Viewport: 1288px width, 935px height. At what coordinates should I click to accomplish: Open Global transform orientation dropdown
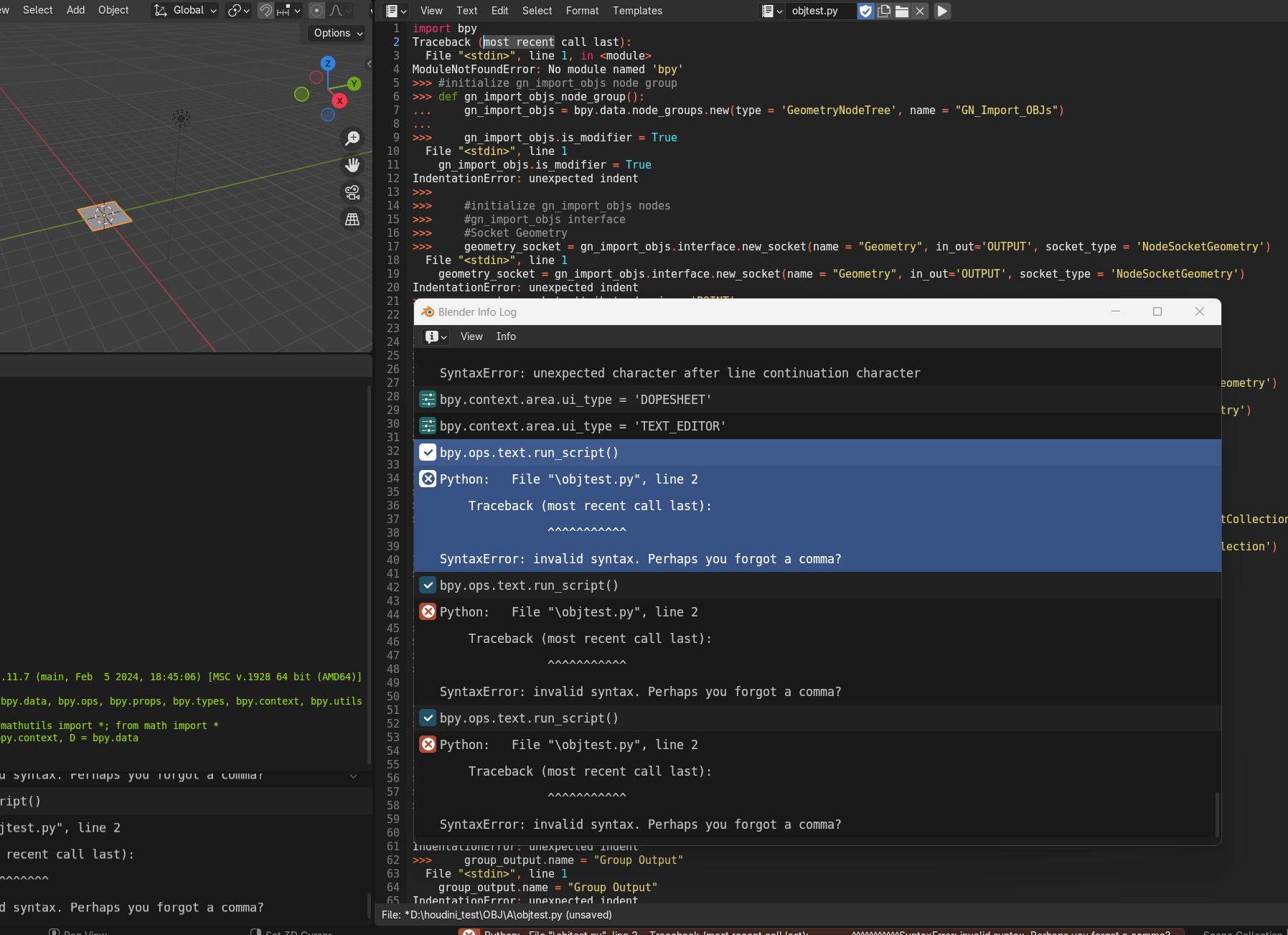click(x=185, y=10)
